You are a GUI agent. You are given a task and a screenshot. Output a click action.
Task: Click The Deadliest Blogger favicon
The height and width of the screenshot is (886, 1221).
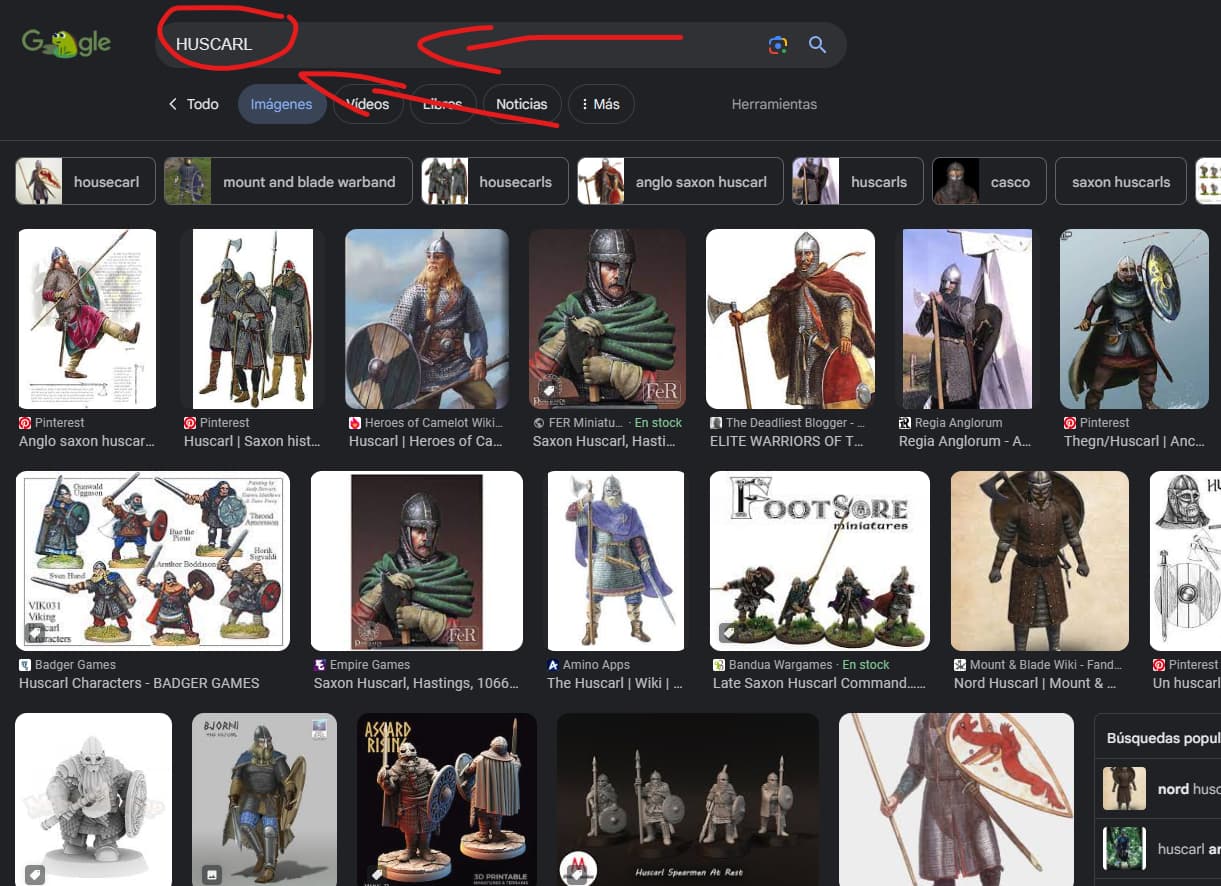[x=715, y=423]
